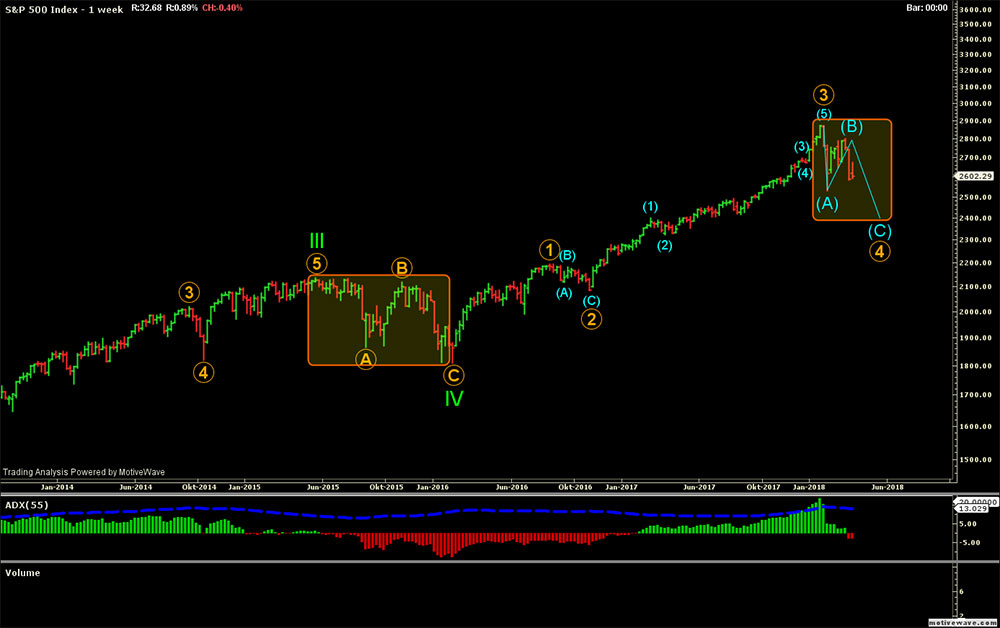This screenshot has height=628, width=1000.
Task: Select the orange circled A marker inside box
Action: coord(366,358)
